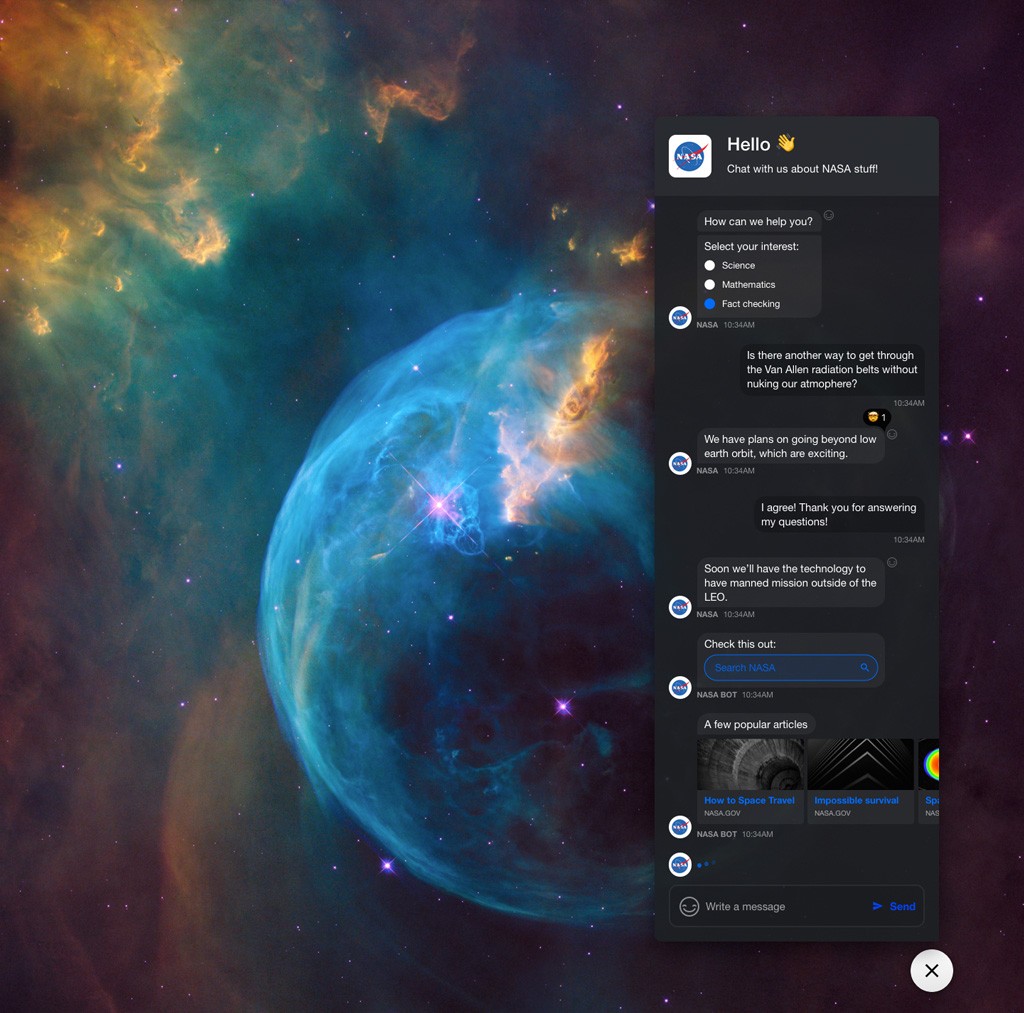Select the Fact checking radio button
This screenshot has height=1013, width=1024.
click(710, 304)
